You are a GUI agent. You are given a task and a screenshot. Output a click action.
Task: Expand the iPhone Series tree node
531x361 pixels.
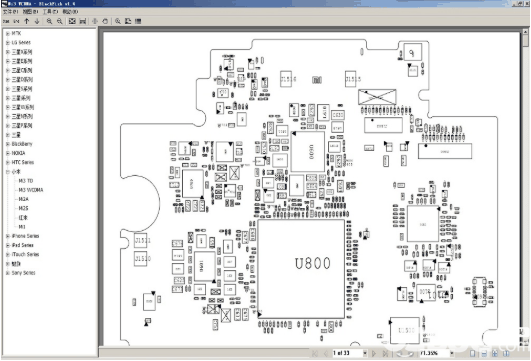click(x=7, y=236)
